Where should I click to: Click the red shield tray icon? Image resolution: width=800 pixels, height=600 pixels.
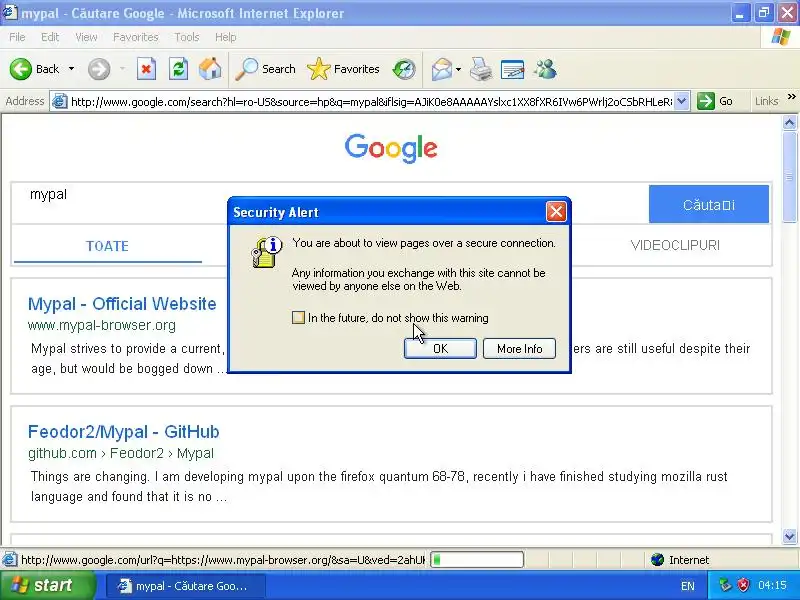pyautogui.click(x=743, y=585)
